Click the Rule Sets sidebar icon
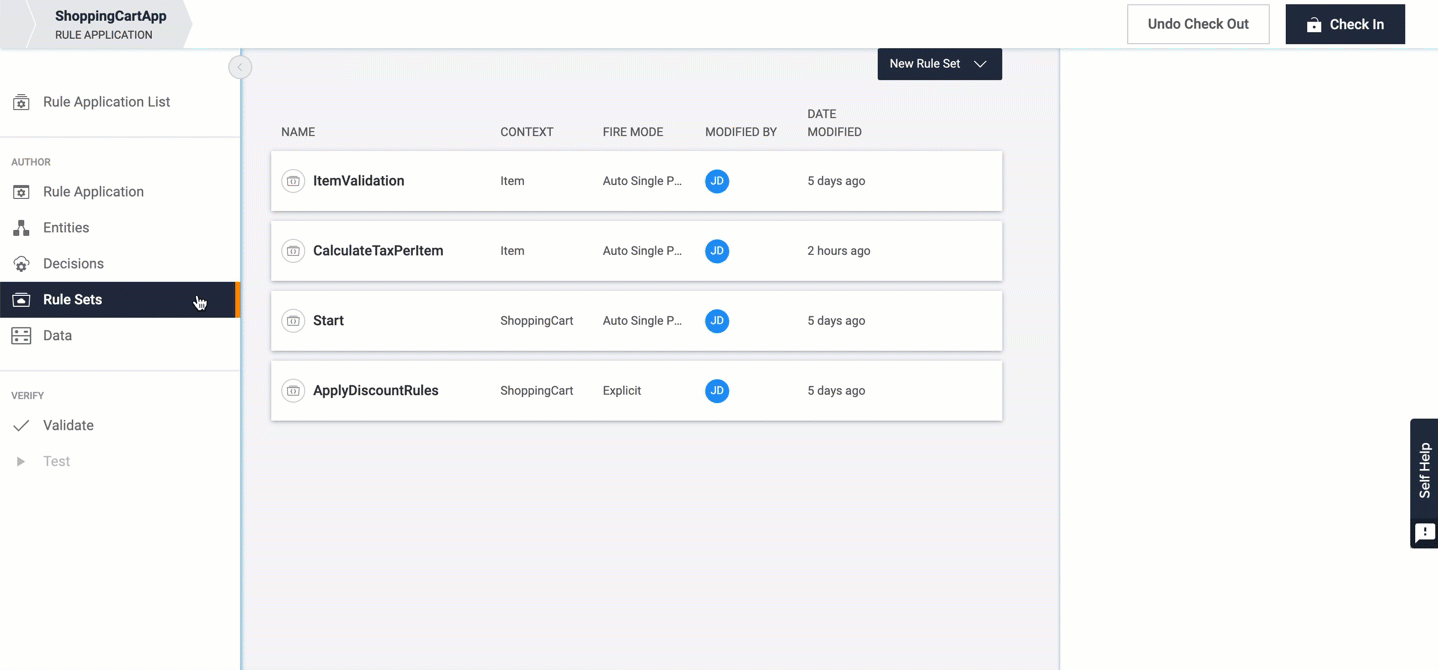 coord(21,300)
